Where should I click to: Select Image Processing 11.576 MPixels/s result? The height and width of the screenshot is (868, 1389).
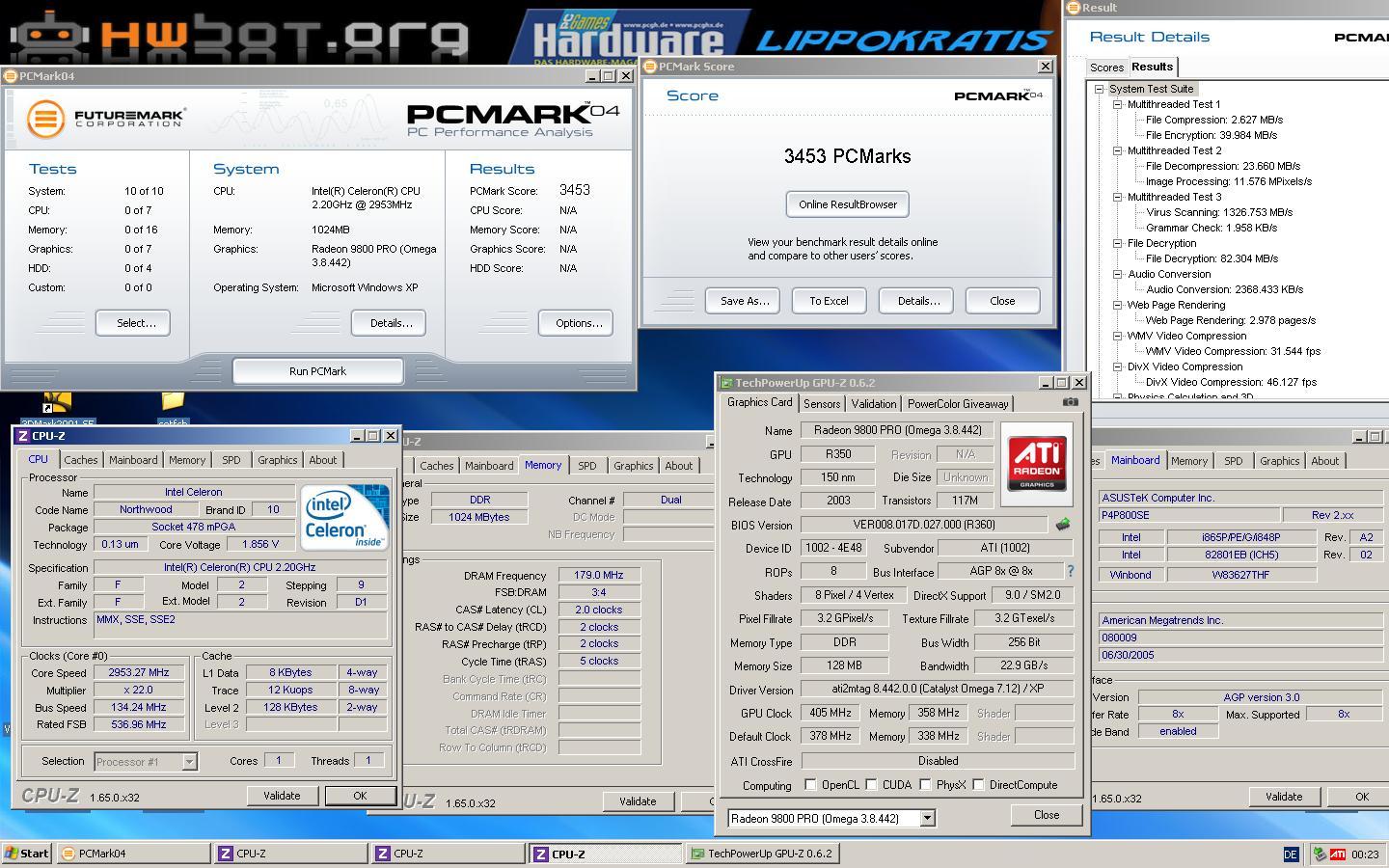[1228, 181]
